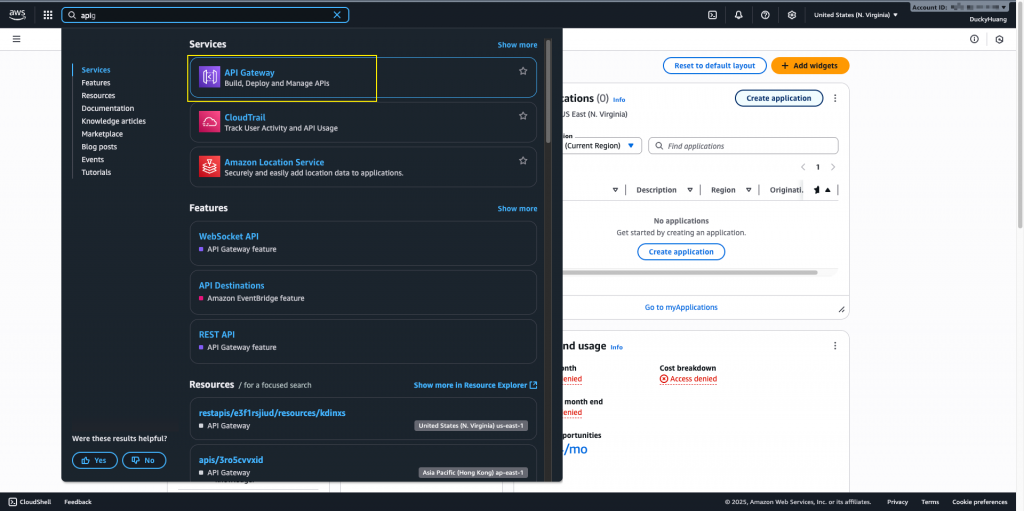Click the Info link beside Cost and usage
The height and width of the screenshot is (511, 1024).
616,347
